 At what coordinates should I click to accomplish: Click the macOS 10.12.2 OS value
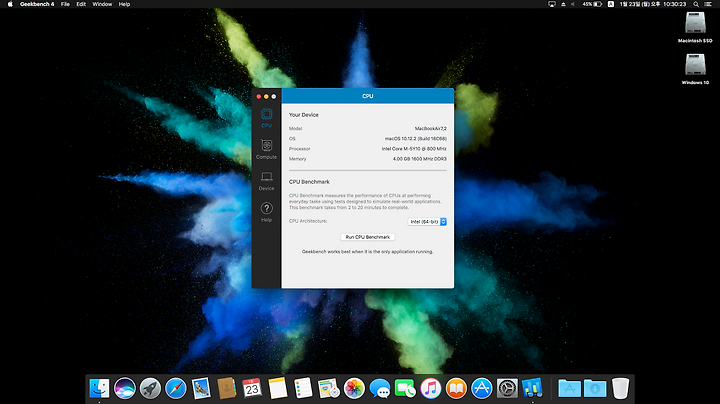(x=416, y=139)
